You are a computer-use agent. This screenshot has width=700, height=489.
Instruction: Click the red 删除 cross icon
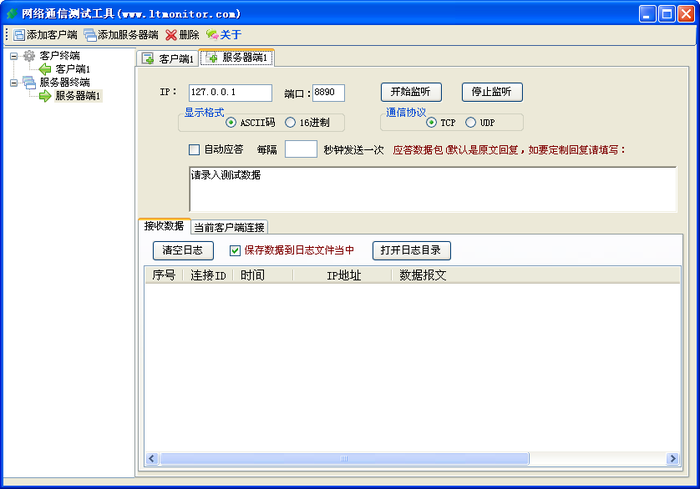pos(171,35)
